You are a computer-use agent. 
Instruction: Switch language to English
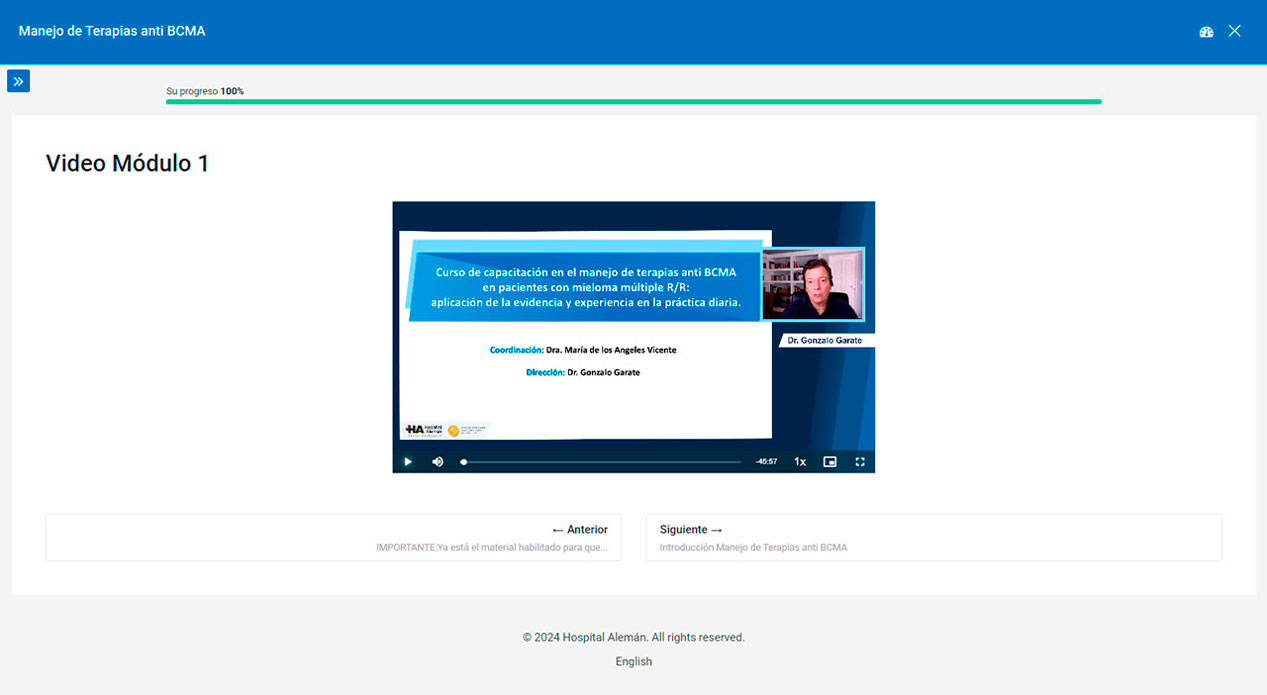pos(633,661)
